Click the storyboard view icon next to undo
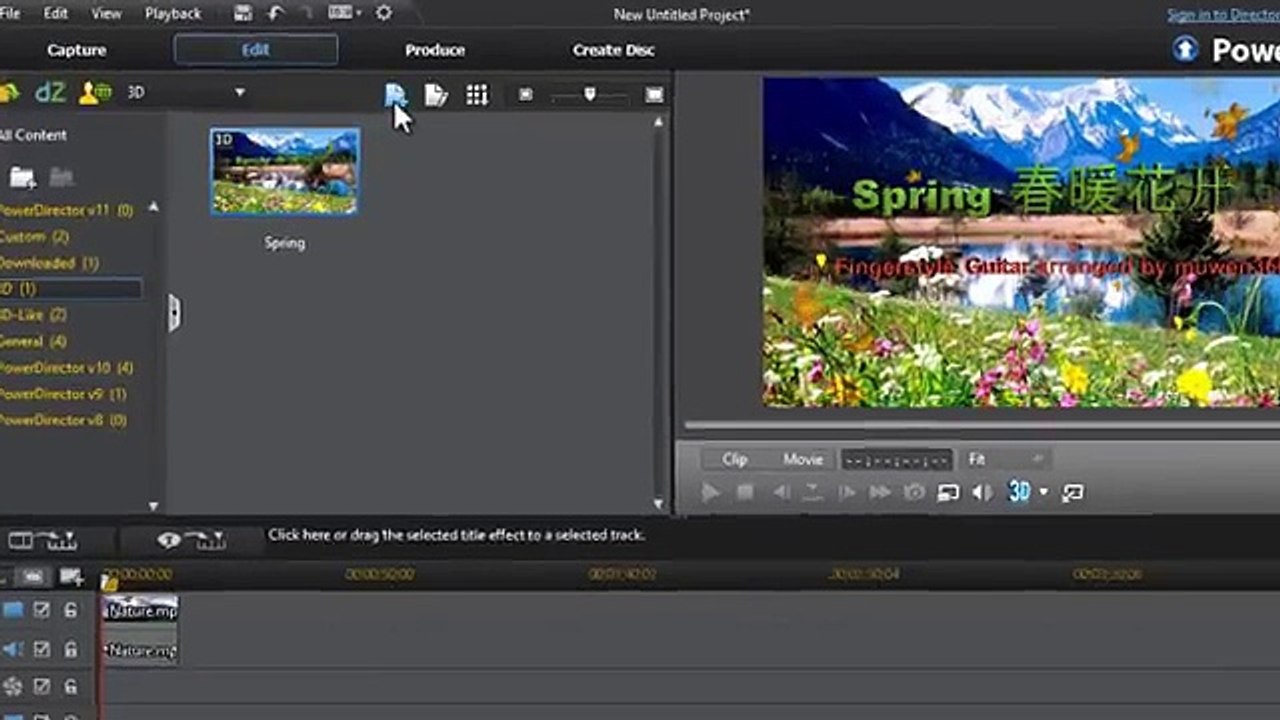 pyautogui.click(x=341, y=13)
